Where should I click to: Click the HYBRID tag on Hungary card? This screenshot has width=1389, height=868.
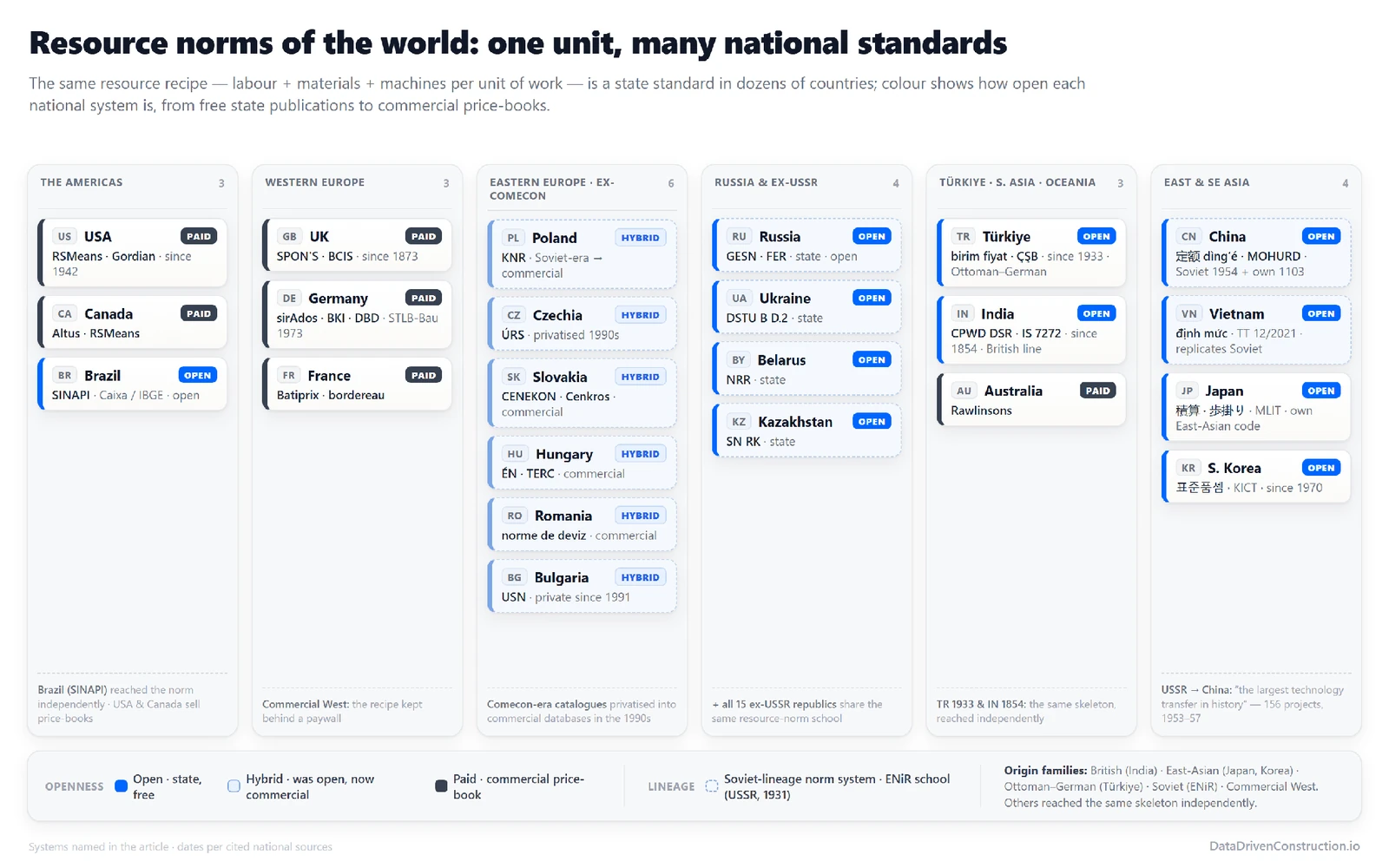(x=641, y=454)
